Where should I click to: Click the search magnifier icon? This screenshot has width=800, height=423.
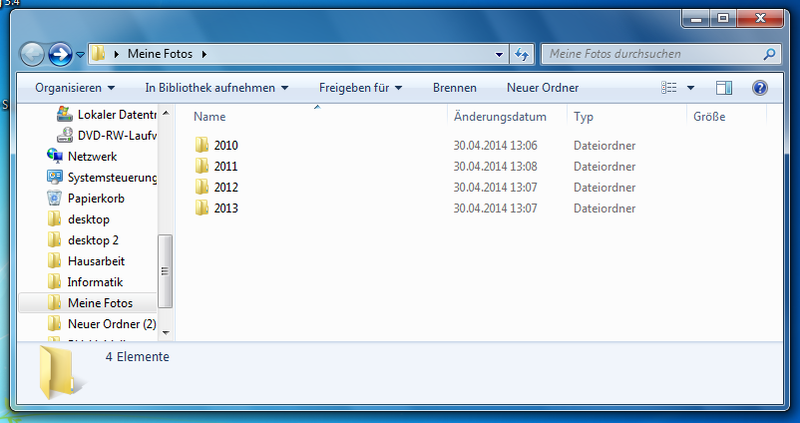pyautogui.click(x=770, y=54)
